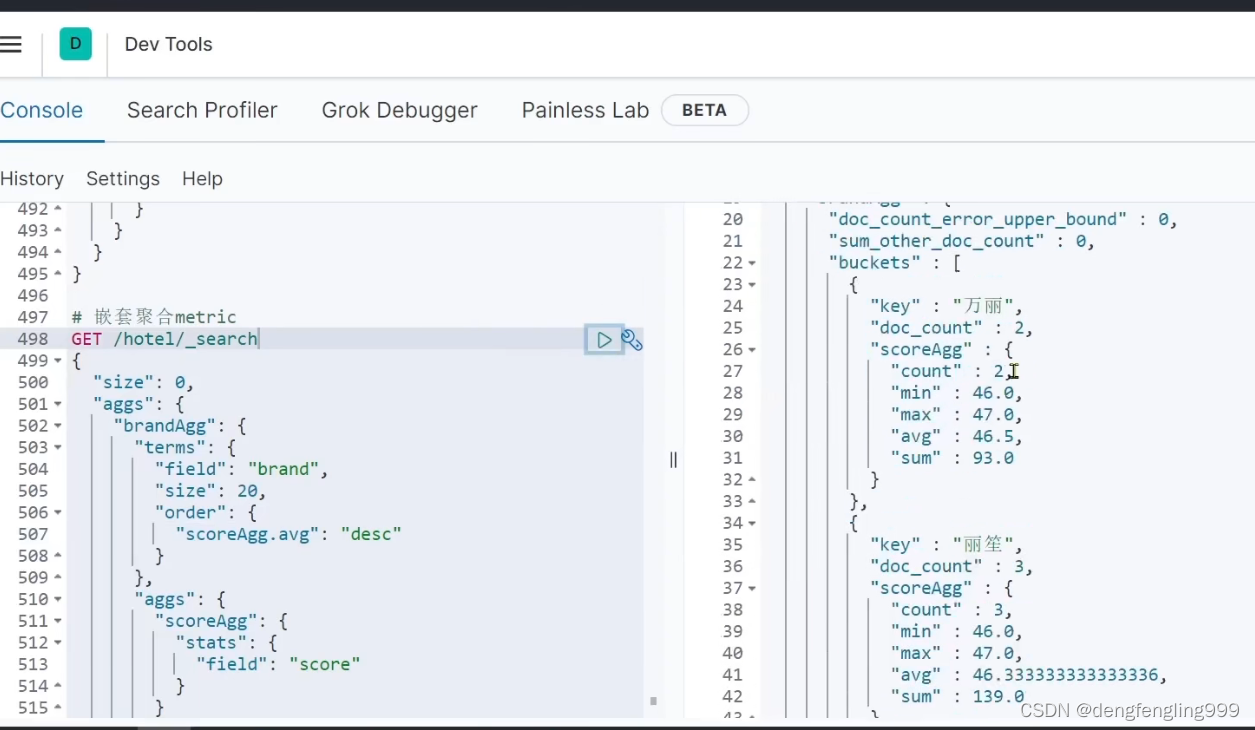Collapse the order block at line 506
This screenshot has height=730, width=1255.
click(x=57, y=513)
